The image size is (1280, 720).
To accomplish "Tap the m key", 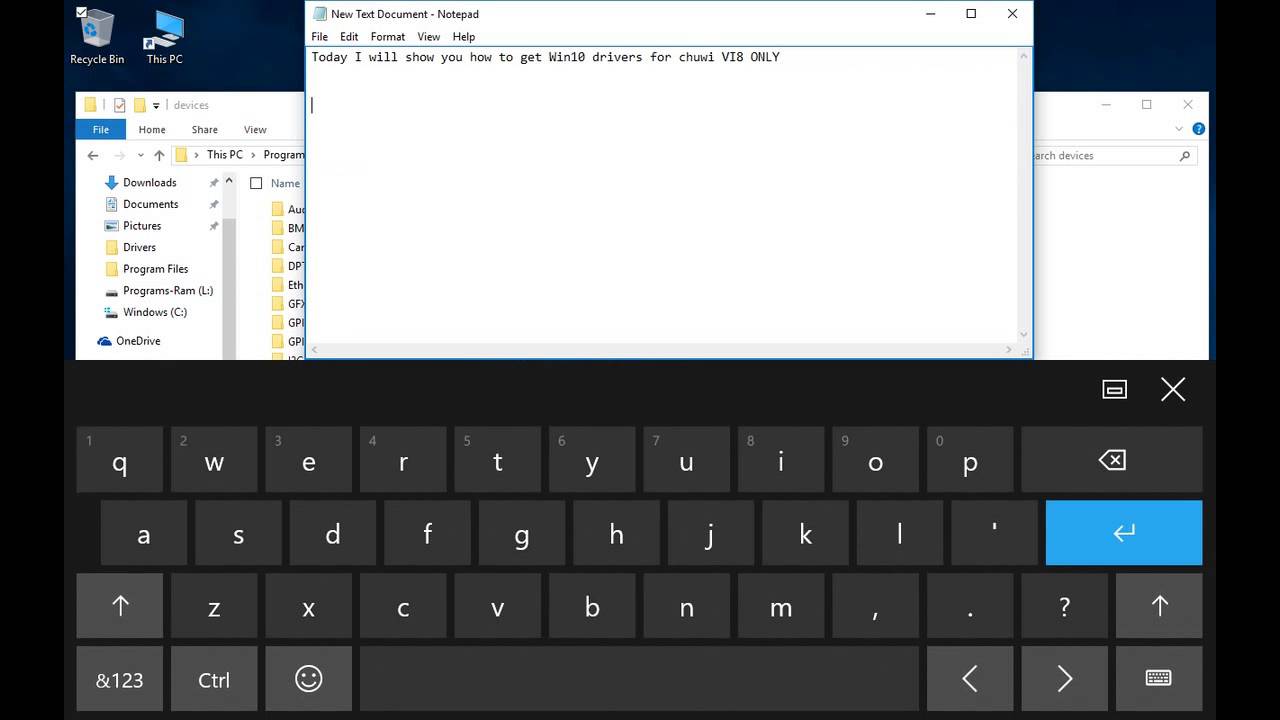I will (781, 605).
